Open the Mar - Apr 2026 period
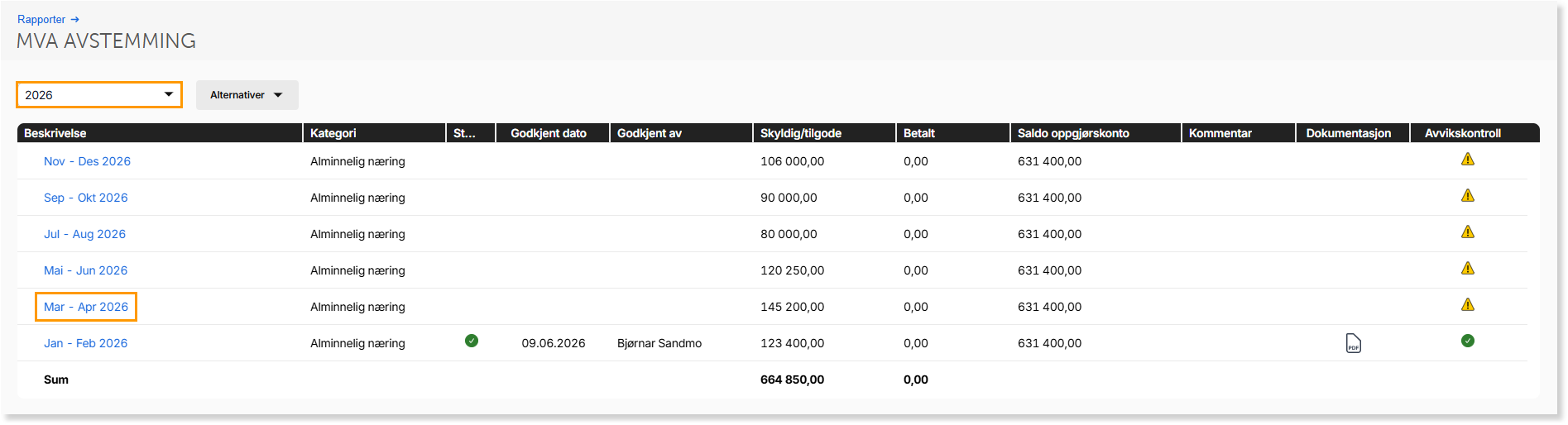The width and height of the screenshot is (1568, 425). (x=86, y=307)
